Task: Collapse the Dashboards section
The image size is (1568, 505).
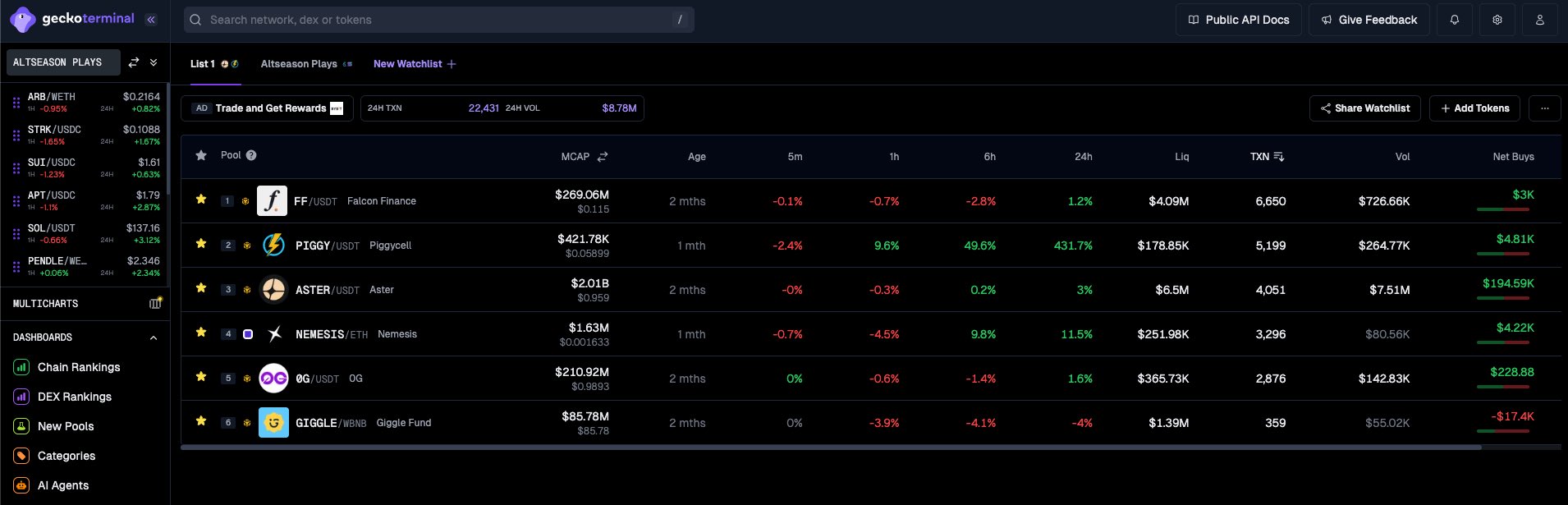Action: [x=154, y=337]
